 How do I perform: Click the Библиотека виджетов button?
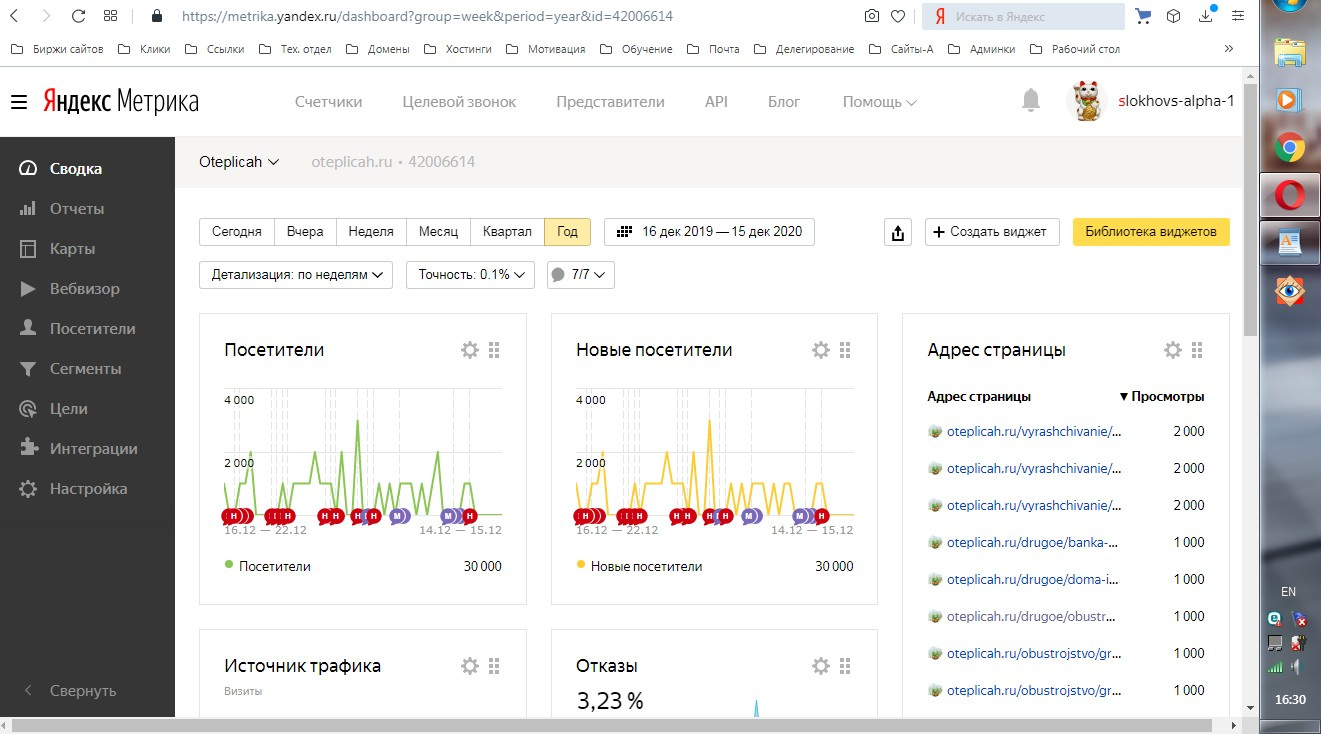pos(1151,232)
